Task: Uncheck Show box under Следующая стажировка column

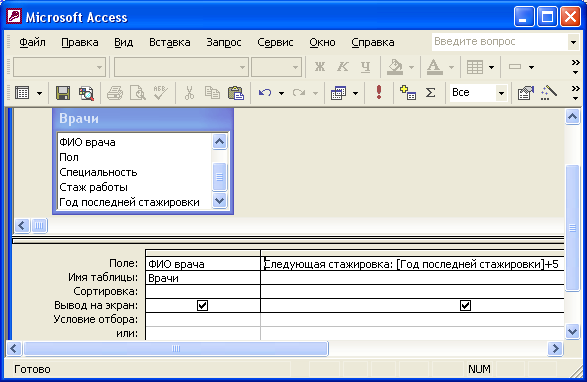Action: (x=465, y=306)
